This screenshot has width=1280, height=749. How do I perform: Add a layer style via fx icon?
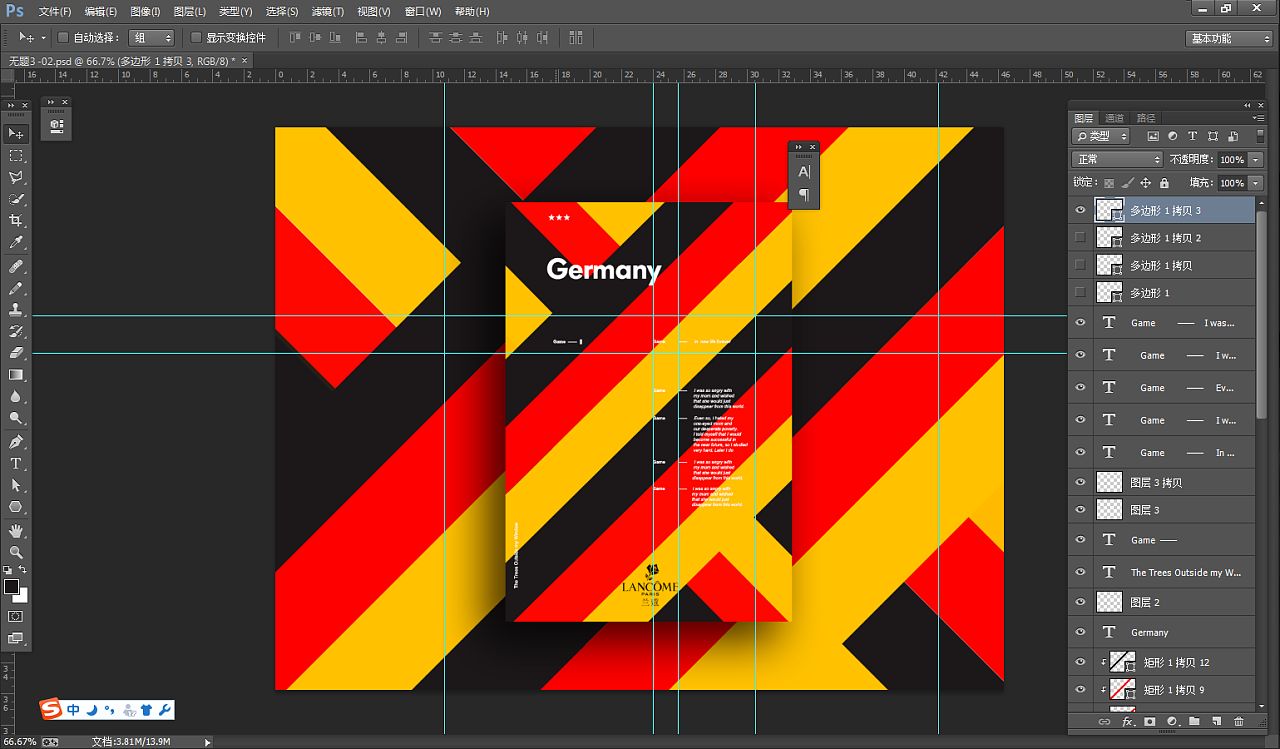pyautogui.click(x=1127, y=721)
